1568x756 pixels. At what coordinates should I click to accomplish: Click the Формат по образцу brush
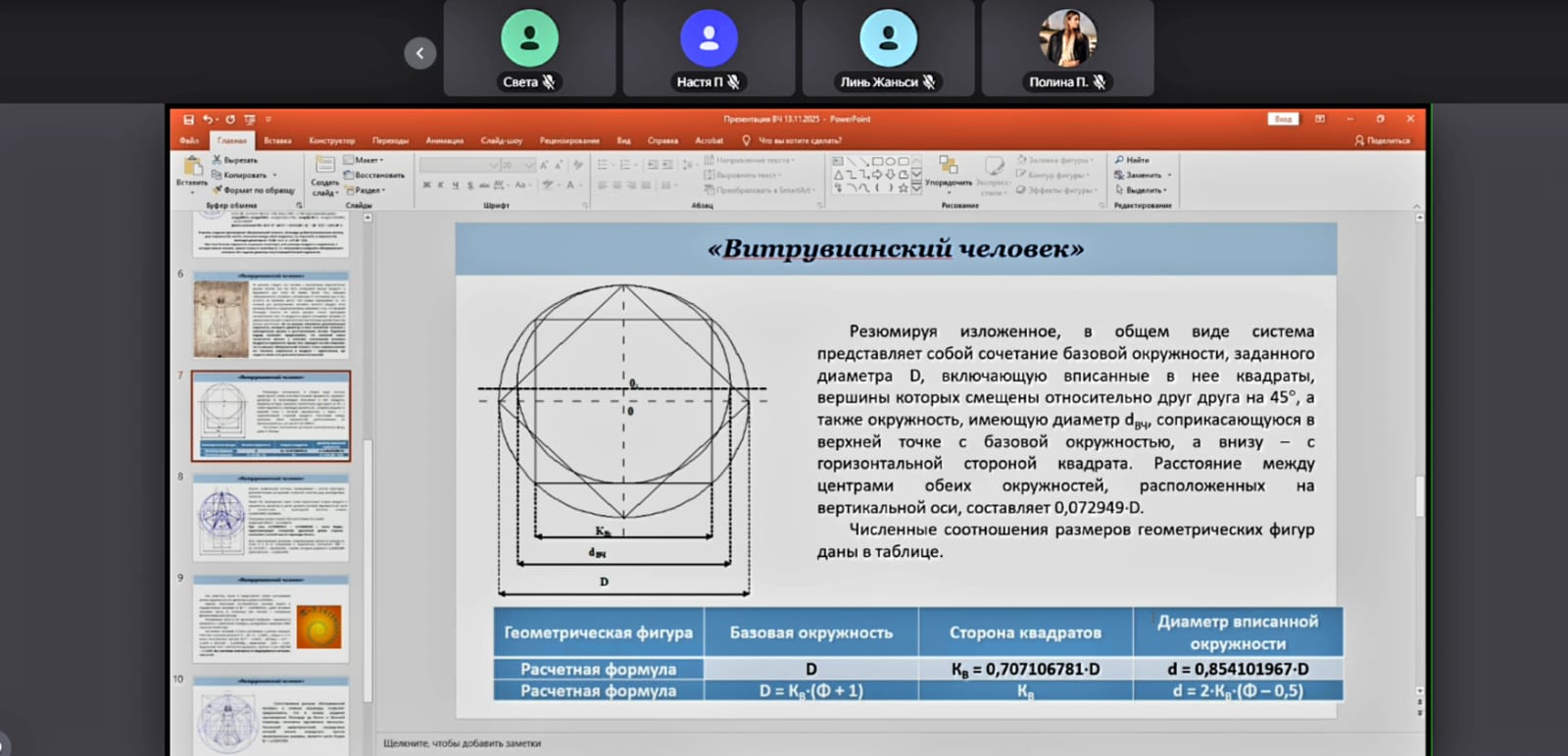coord(219,190)
